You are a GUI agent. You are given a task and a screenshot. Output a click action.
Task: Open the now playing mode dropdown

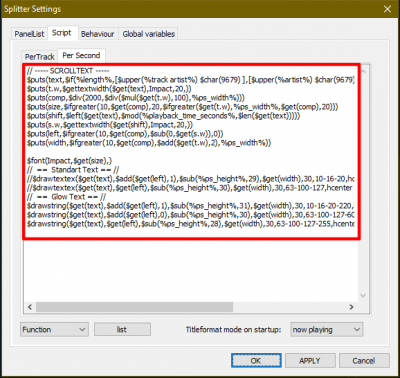pyautogui.click(x=327, y=330)
